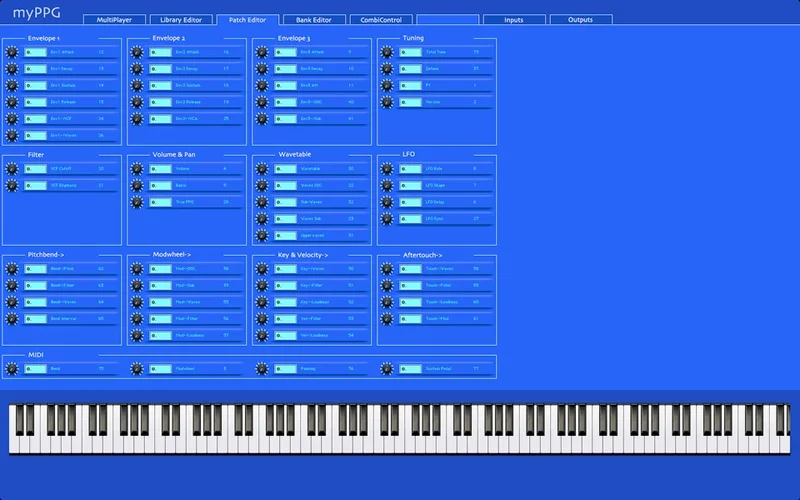Click the Env1 Decay knob

pyautogui.click(x=12, y=69)
